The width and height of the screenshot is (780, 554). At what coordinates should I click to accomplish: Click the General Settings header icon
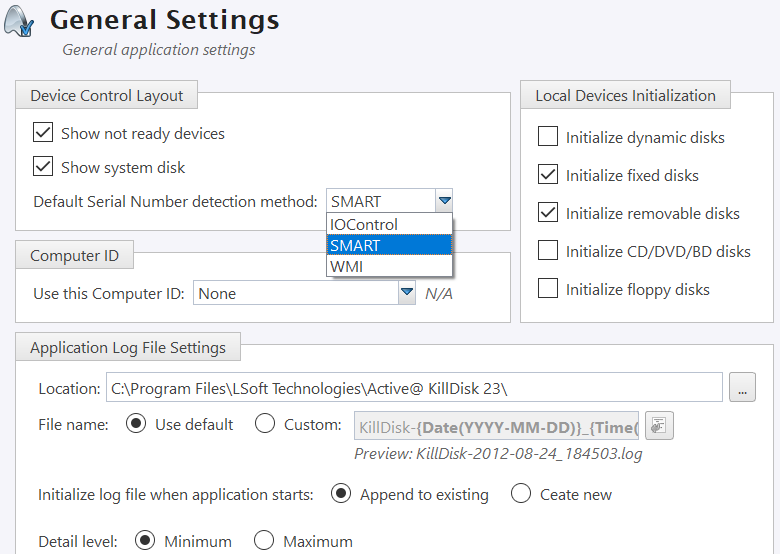click(x=20, y=21)
